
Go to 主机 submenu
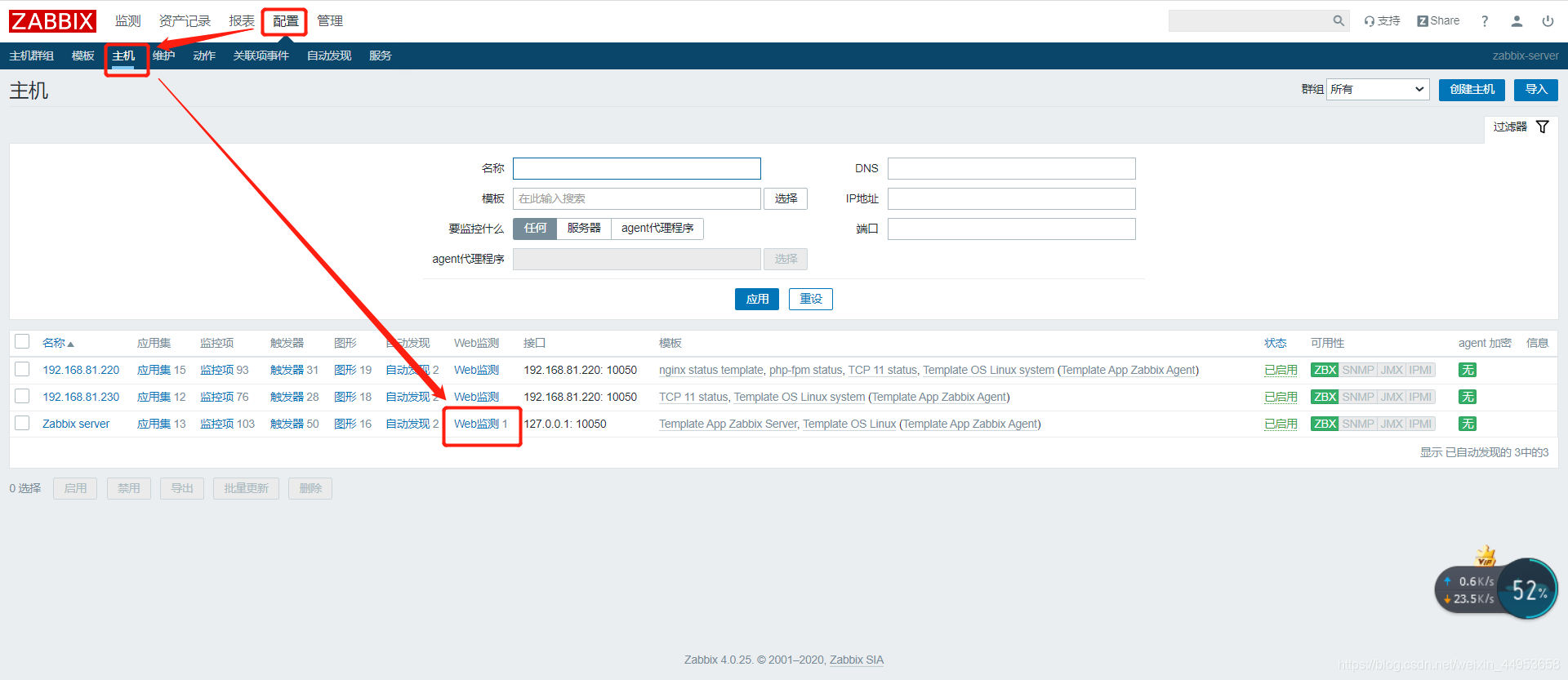(123, 56)
